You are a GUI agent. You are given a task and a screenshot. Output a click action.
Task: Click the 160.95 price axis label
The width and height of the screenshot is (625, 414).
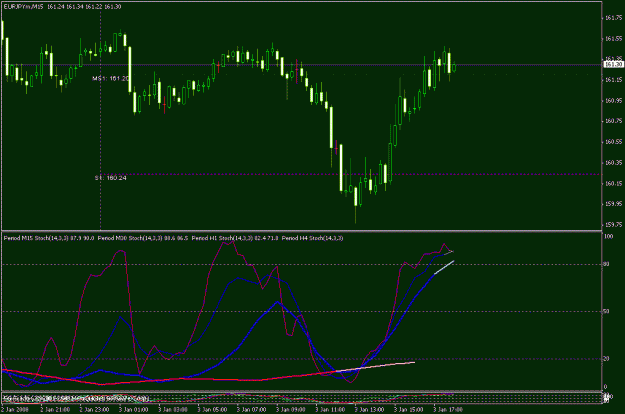pyautogui.click(x=613, y=101)
